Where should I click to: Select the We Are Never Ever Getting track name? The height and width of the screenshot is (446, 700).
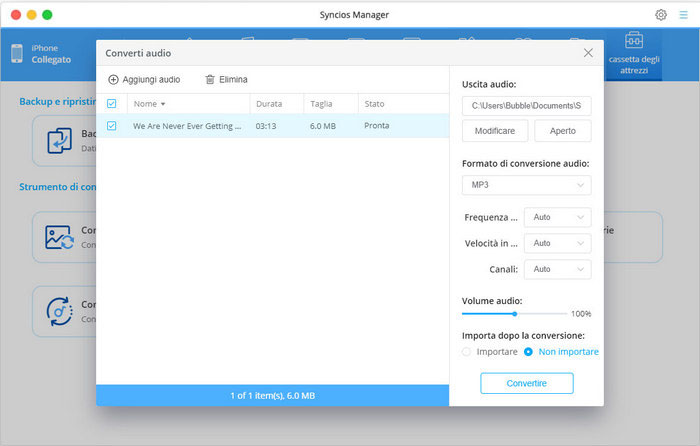pyautogui.click(x=187, y=126)
